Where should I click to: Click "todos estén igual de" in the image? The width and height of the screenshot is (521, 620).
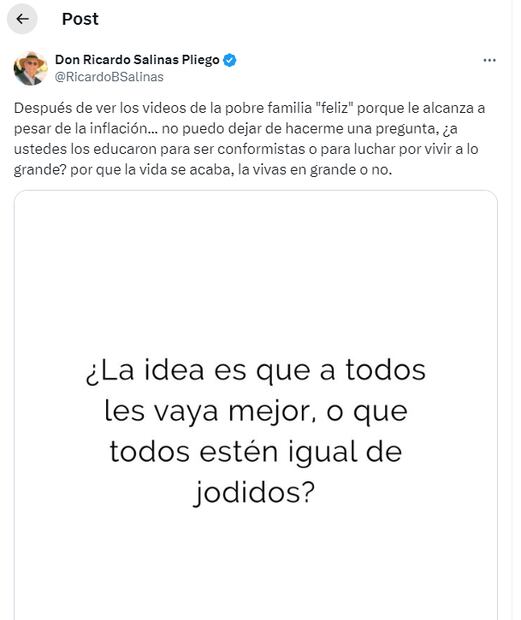coord(256,452)
